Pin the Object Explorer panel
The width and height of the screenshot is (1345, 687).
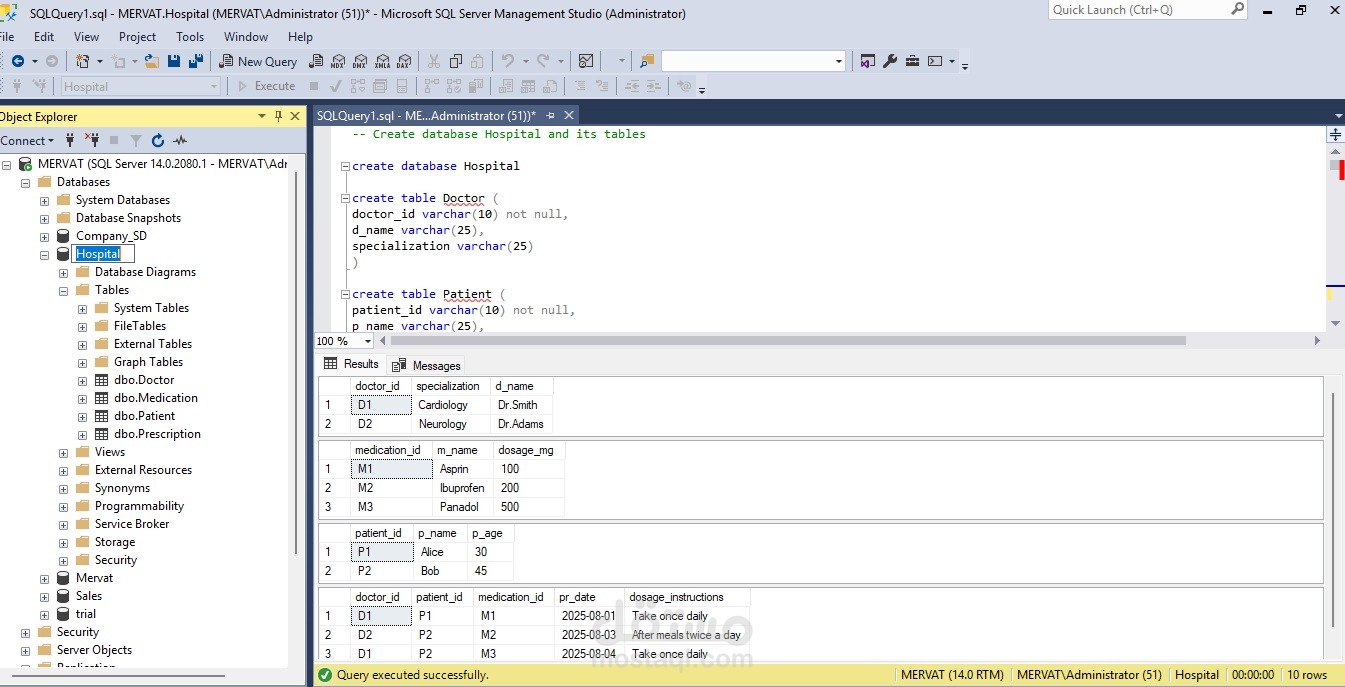(x=278, y=116)
